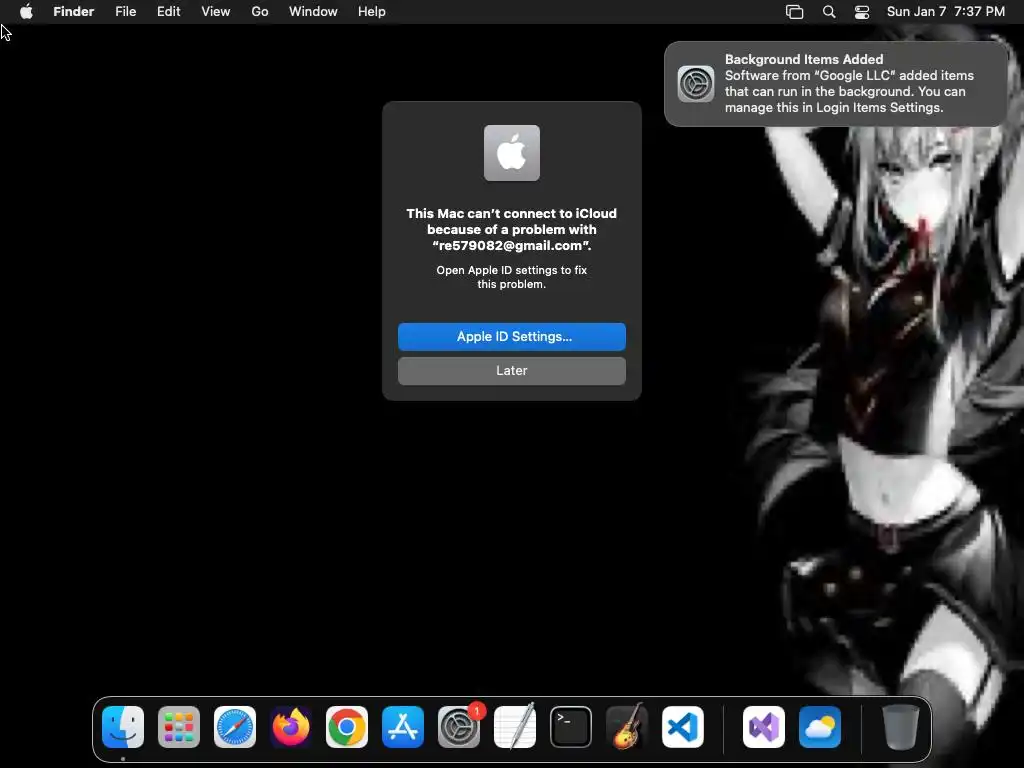
Task: Open TextEdit from the Dock
Action: click(x=515, y=727)
